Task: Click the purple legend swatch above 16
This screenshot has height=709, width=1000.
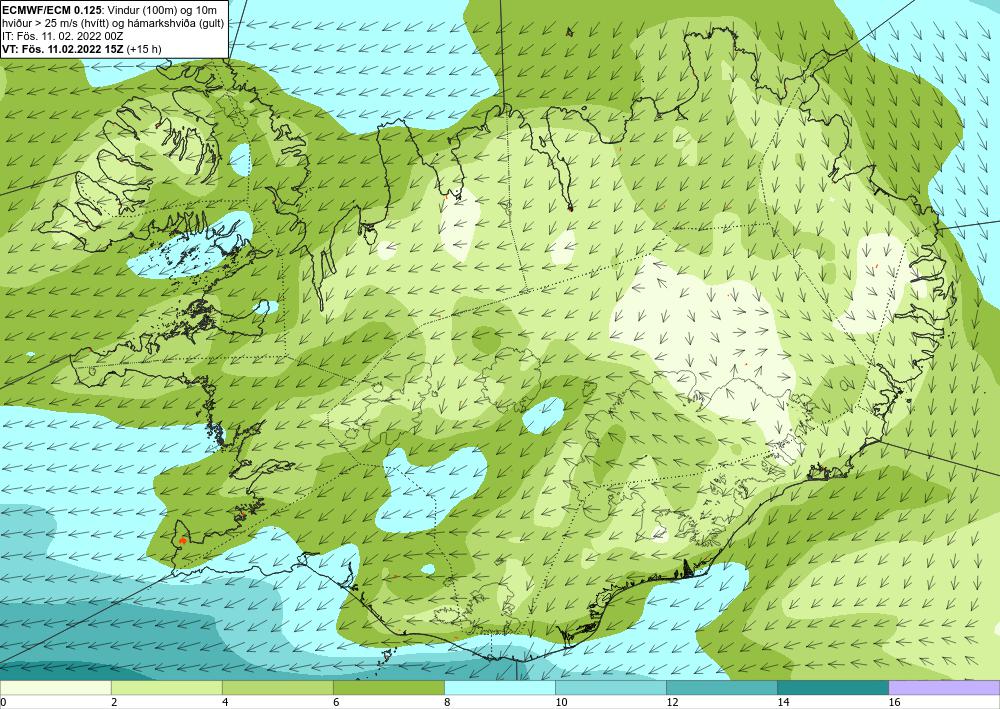Action: tap(944, 687)
